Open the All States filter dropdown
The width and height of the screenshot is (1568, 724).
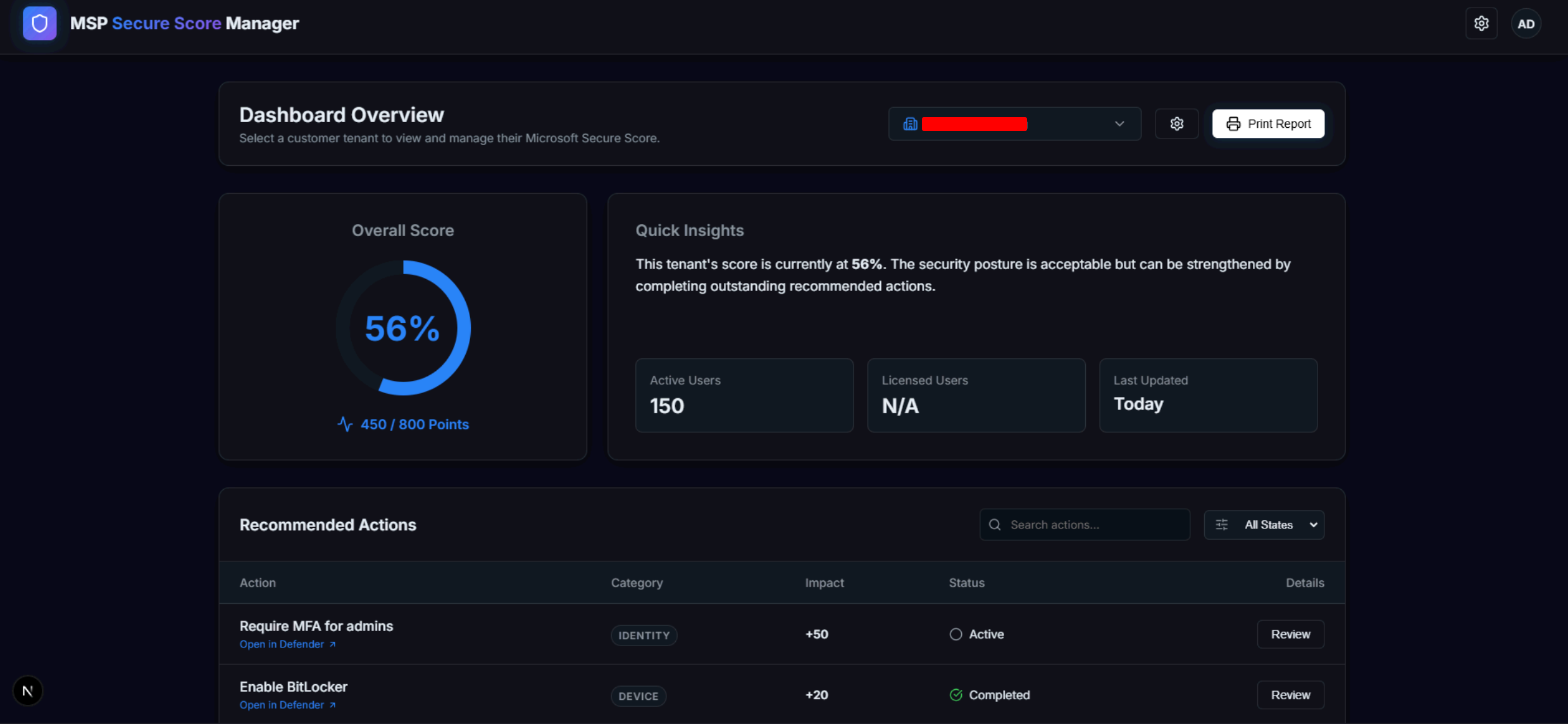[x=1264, y=525]
